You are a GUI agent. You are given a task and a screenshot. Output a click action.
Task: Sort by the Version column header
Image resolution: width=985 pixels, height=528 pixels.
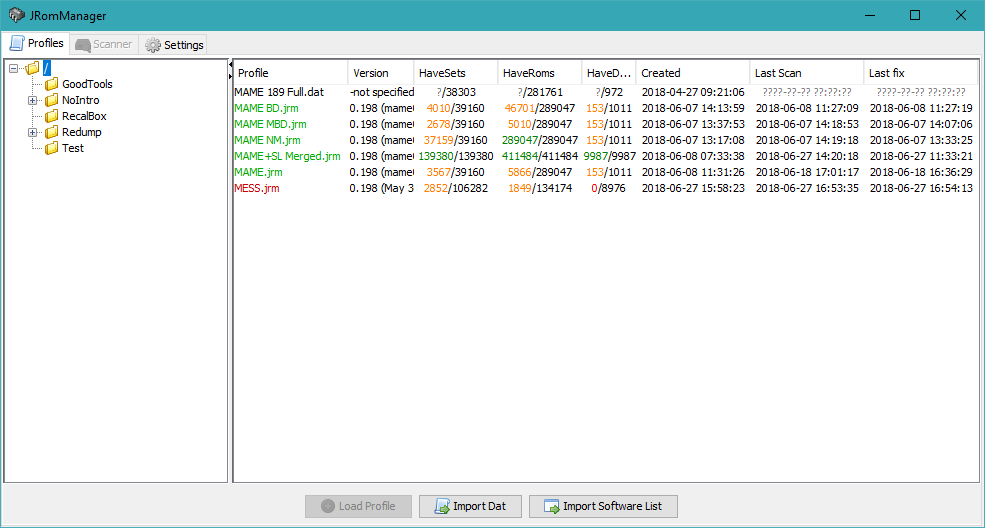coord(381,73)
